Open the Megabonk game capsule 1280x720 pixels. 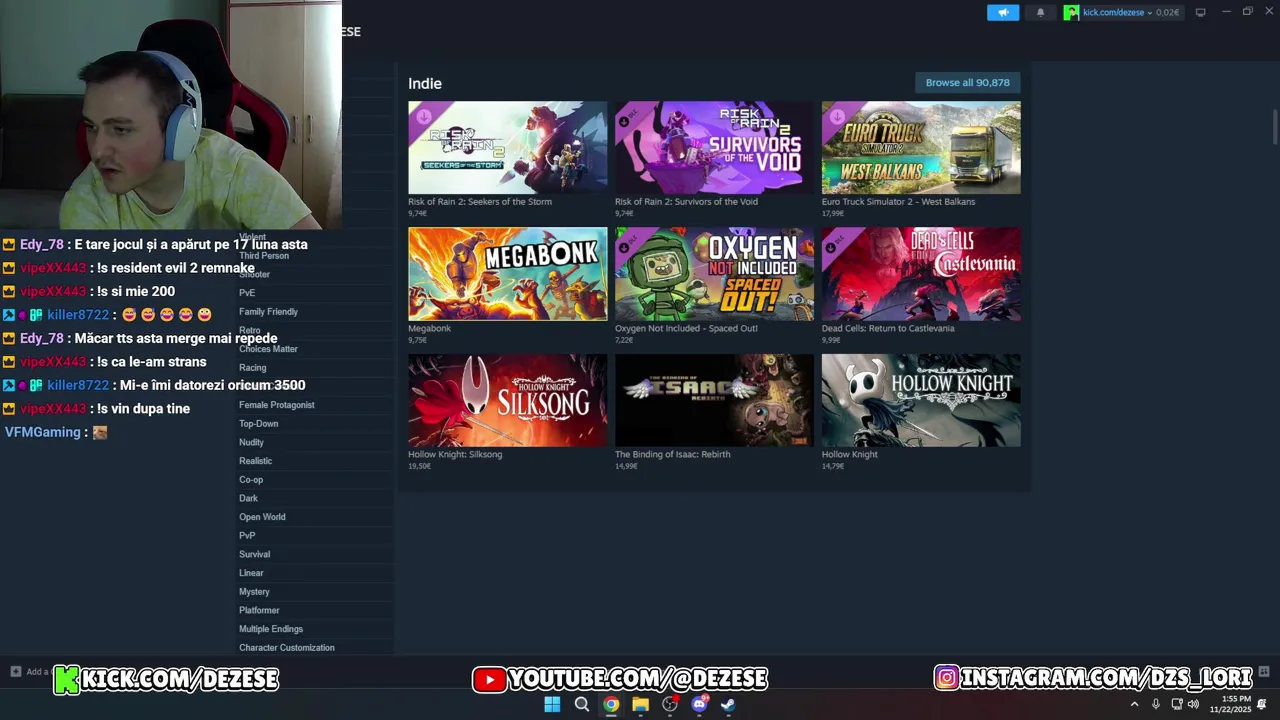point(507,274)
